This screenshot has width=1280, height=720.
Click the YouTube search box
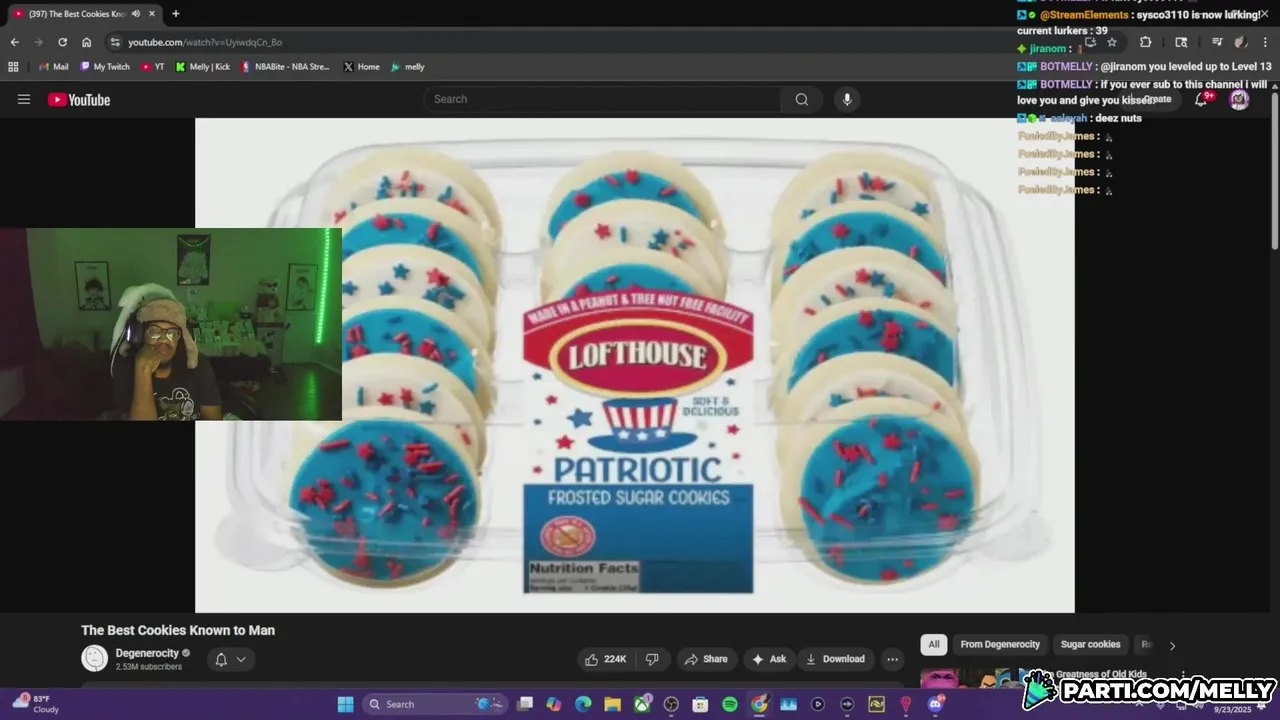(602, 99)
